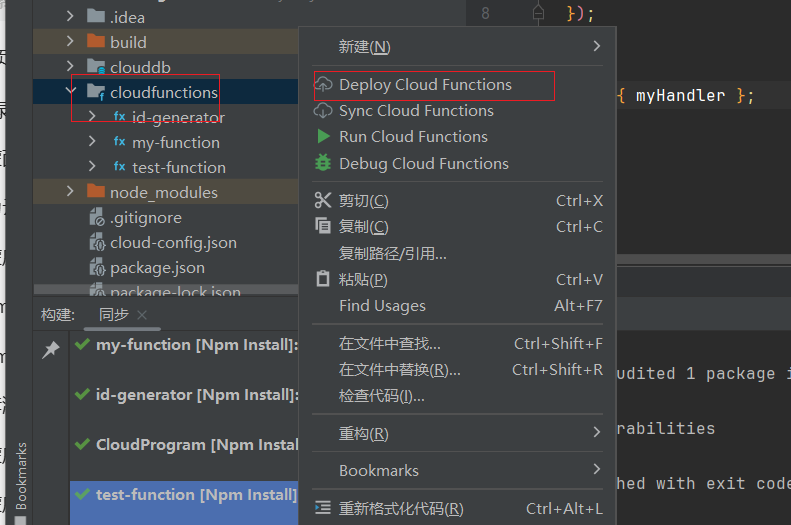Click the green Run Cloud Functions play icon
Viewport: 791px width, 525px height.
(323, 137)
